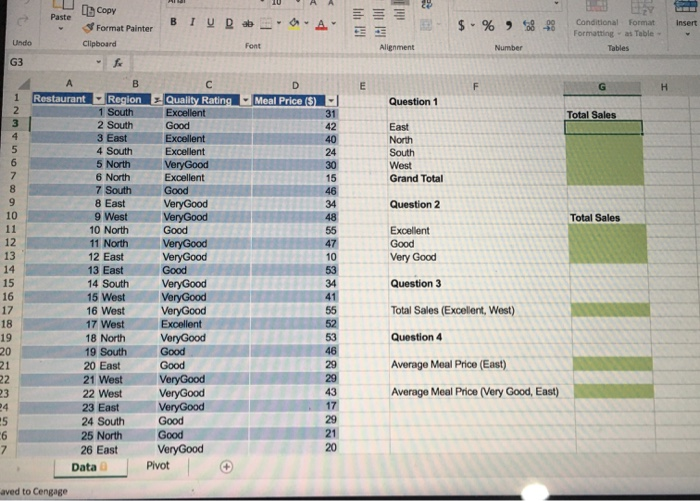
Task: Open Region column filter button
Action: (157, 100)
